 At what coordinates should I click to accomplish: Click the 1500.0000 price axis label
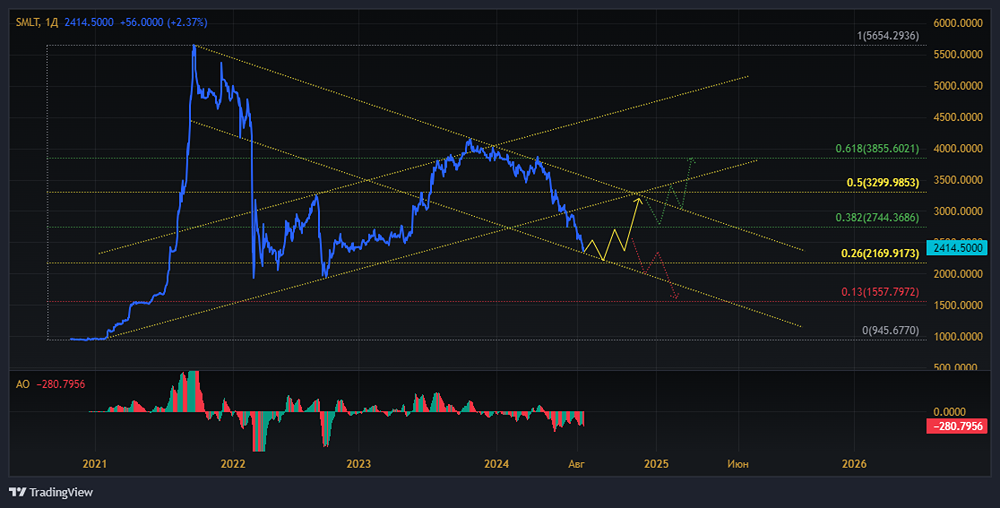tap(959, 305)
